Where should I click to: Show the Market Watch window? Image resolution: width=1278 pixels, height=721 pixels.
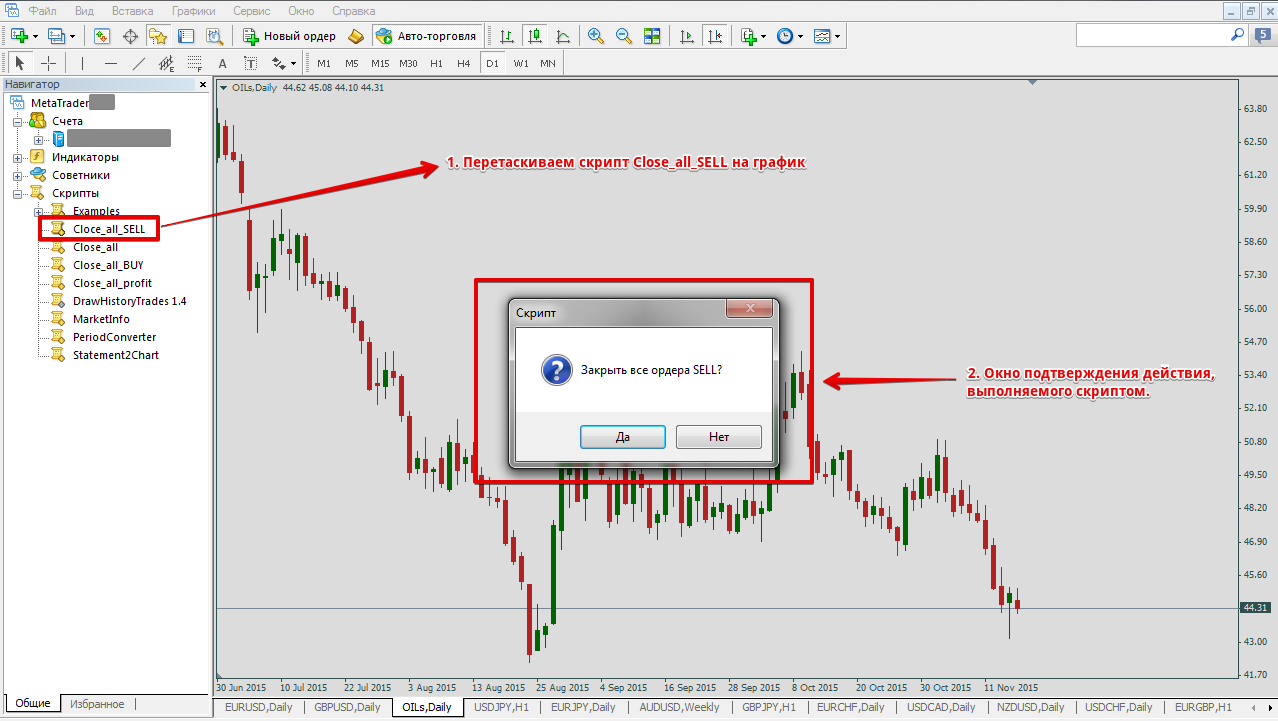coord(102,36)
